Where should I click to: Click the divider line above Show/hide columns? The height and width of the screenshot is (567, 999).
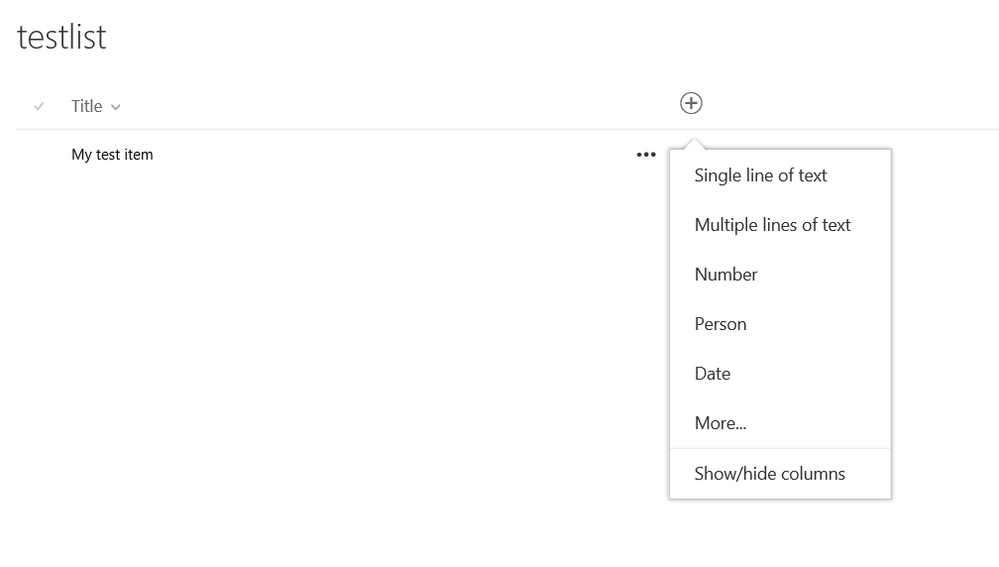point(780,448)
